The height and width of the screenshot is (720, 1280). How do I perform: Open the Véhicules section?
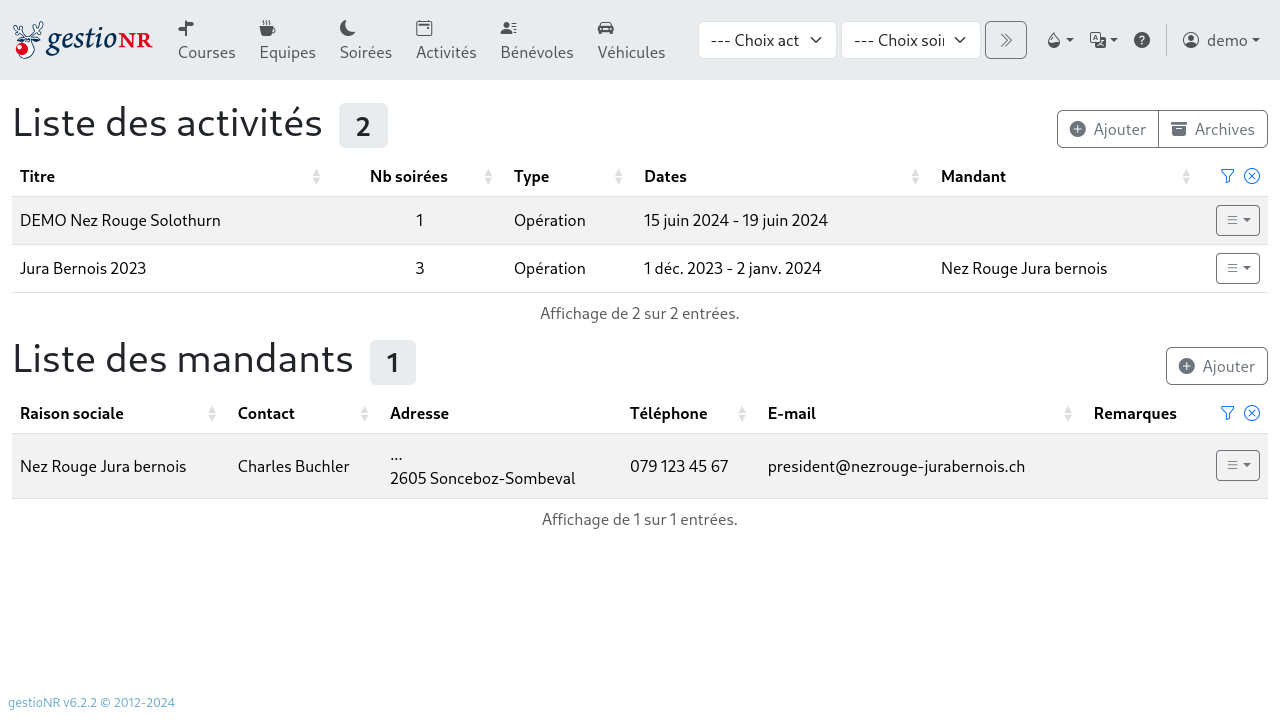631,40
